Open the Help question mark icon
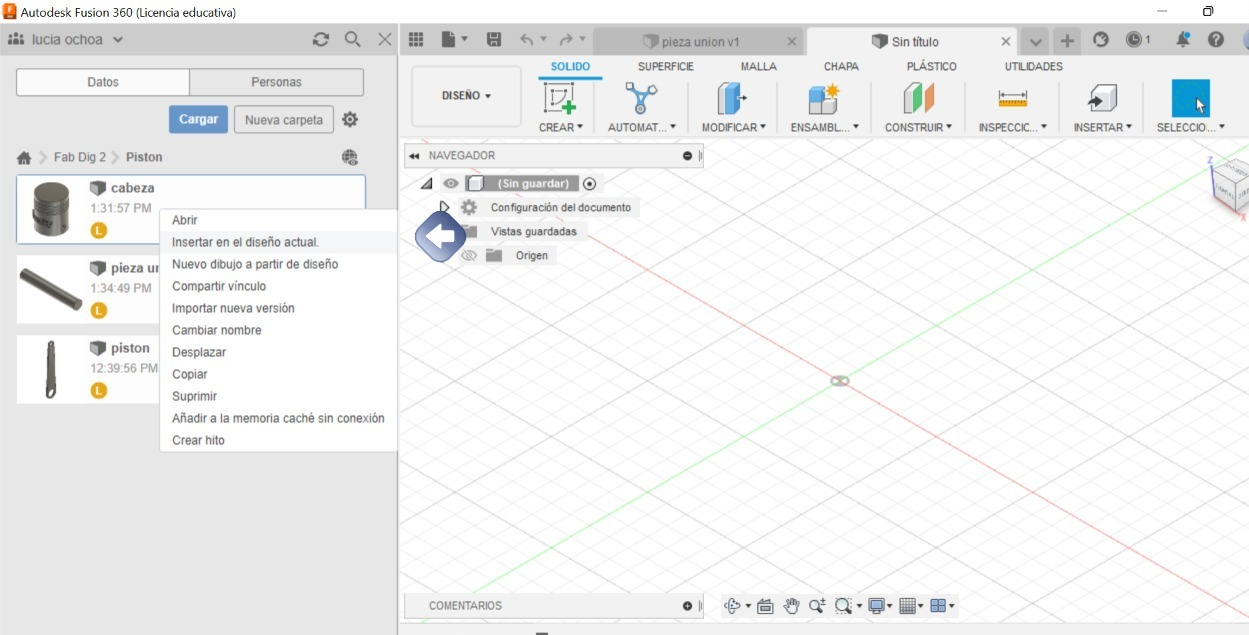Image resolution: width=1249 pixels, height=635 pixels. [1216, 40]
